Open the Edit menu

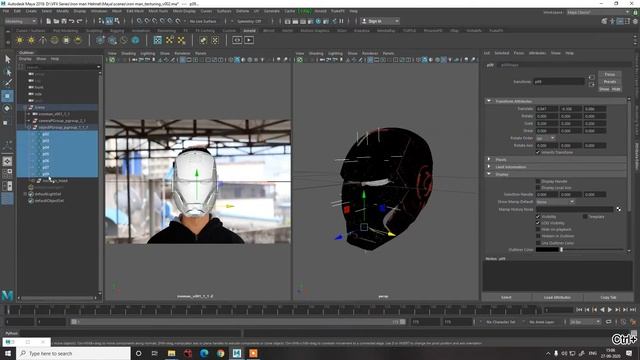click(17, 11)
